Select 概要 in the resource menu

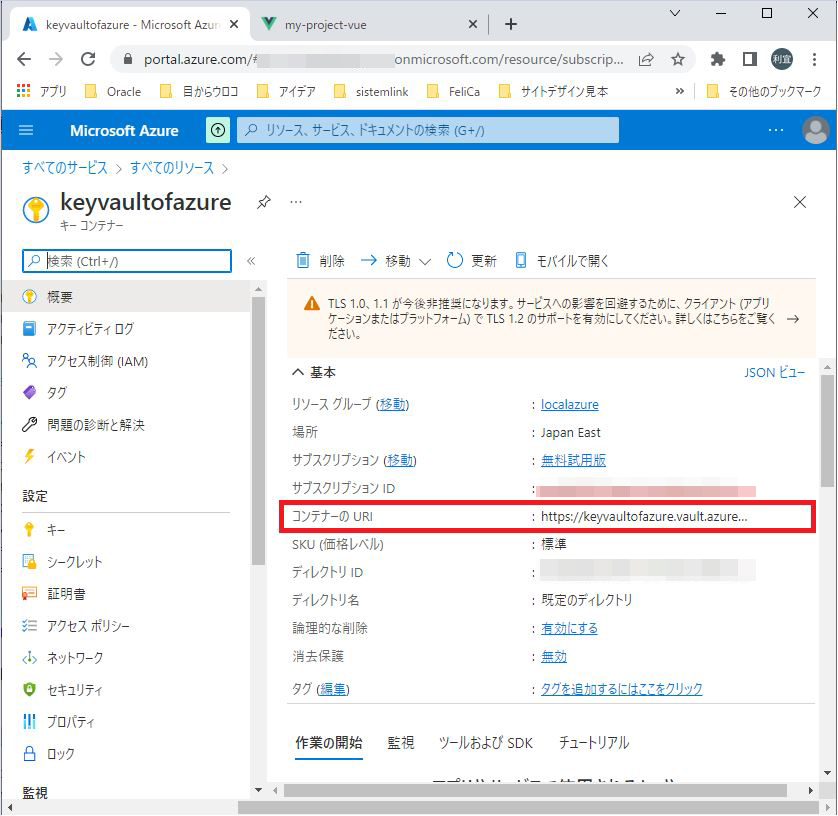pyautogui.click(x=126, y=297)
